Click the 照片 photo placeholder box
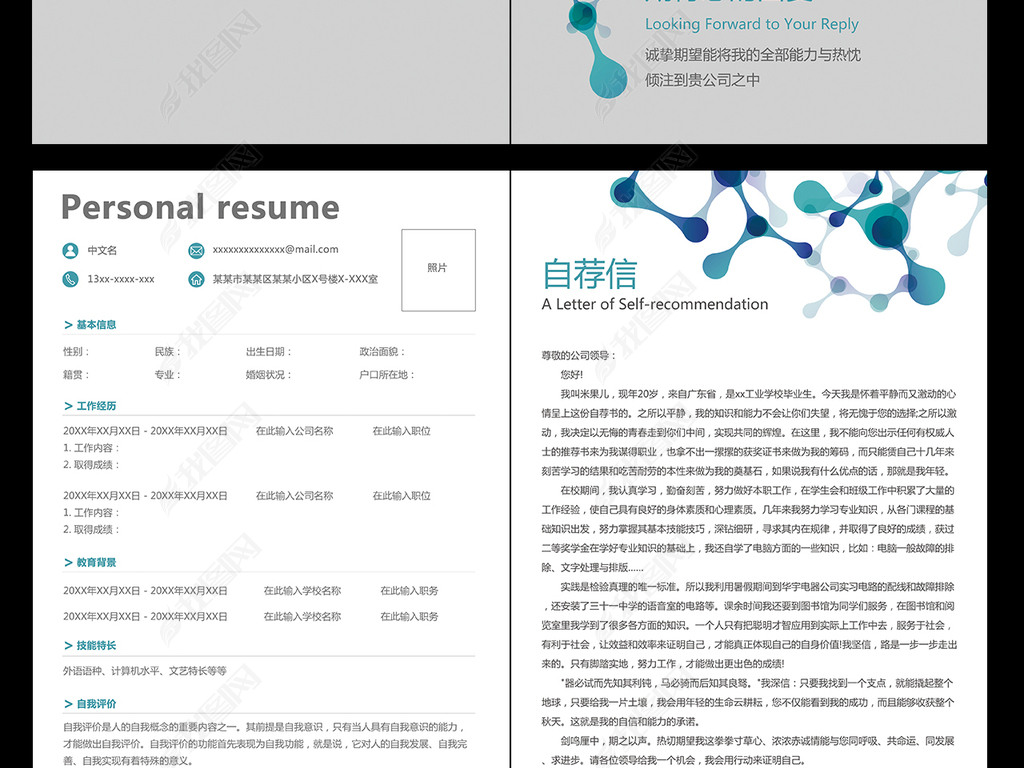 click(437, 270)
